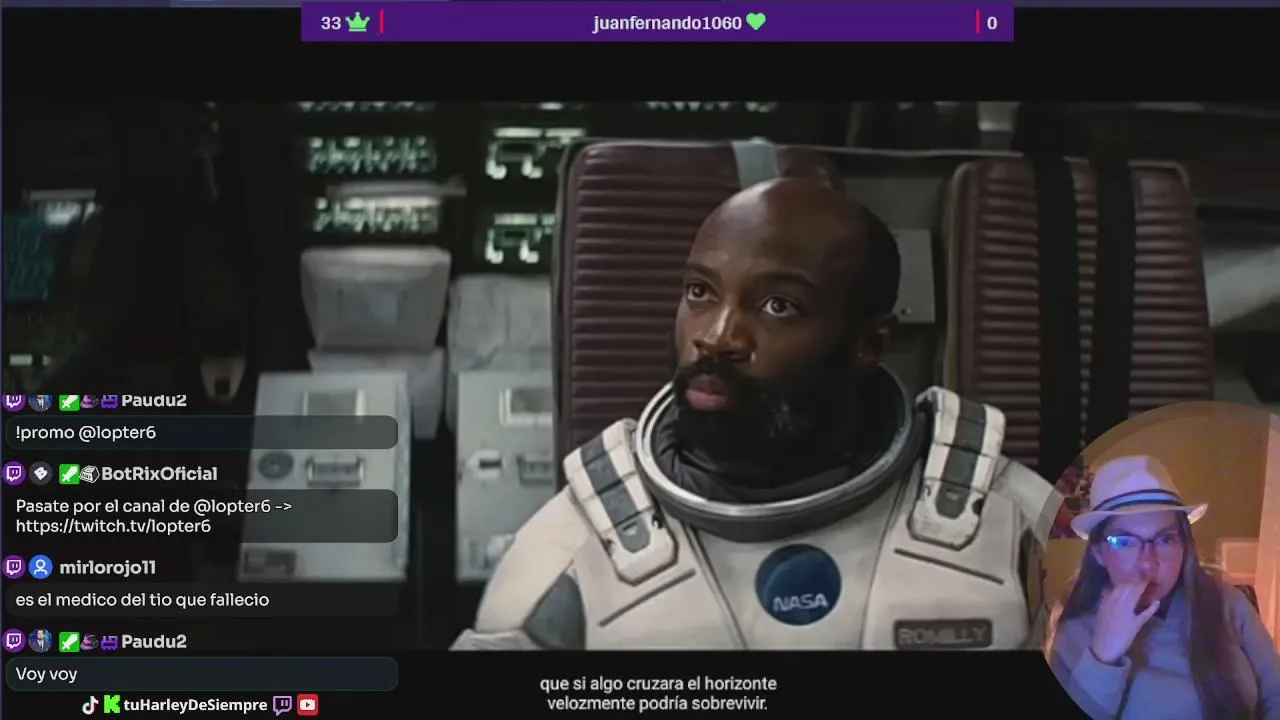Click the green sword badge above '!promo @lopter6'
This screenshot has width=1280, height=720.
(x=68, y=401)
